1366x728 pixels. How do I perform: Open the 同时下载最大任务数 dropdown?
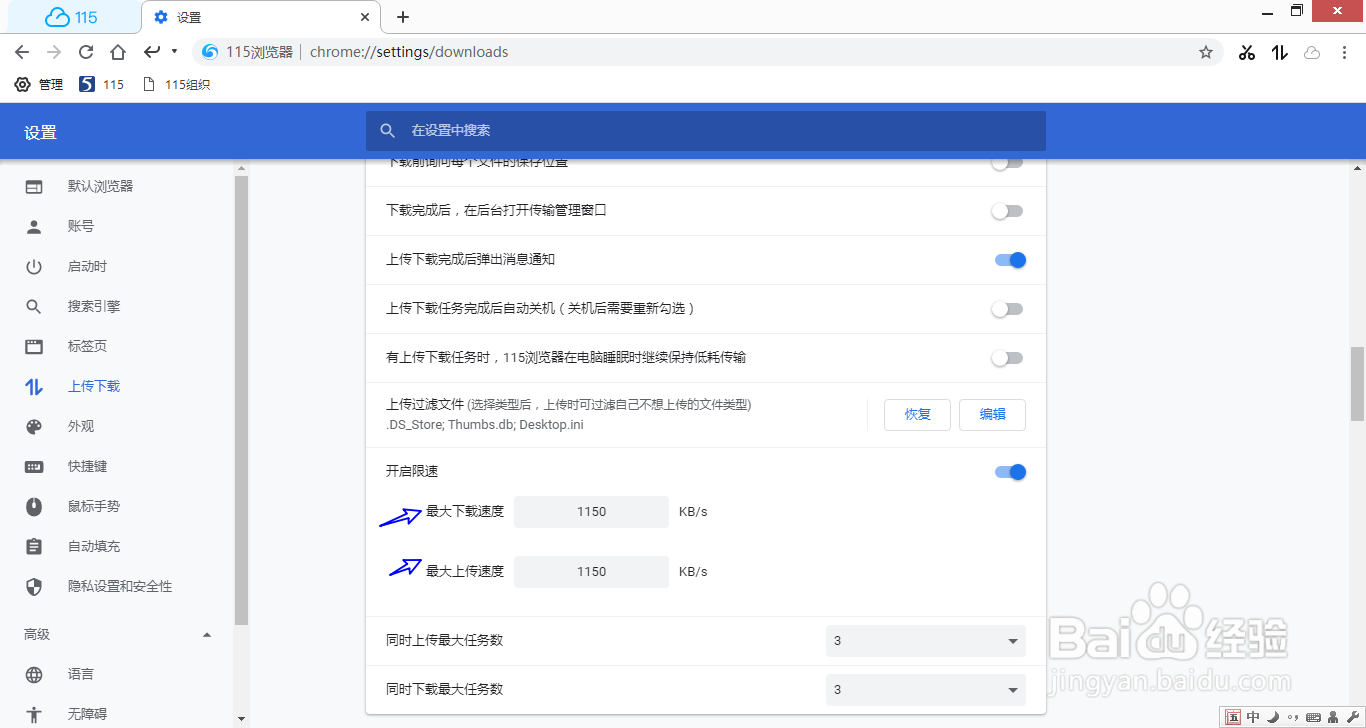pos(925,689)
